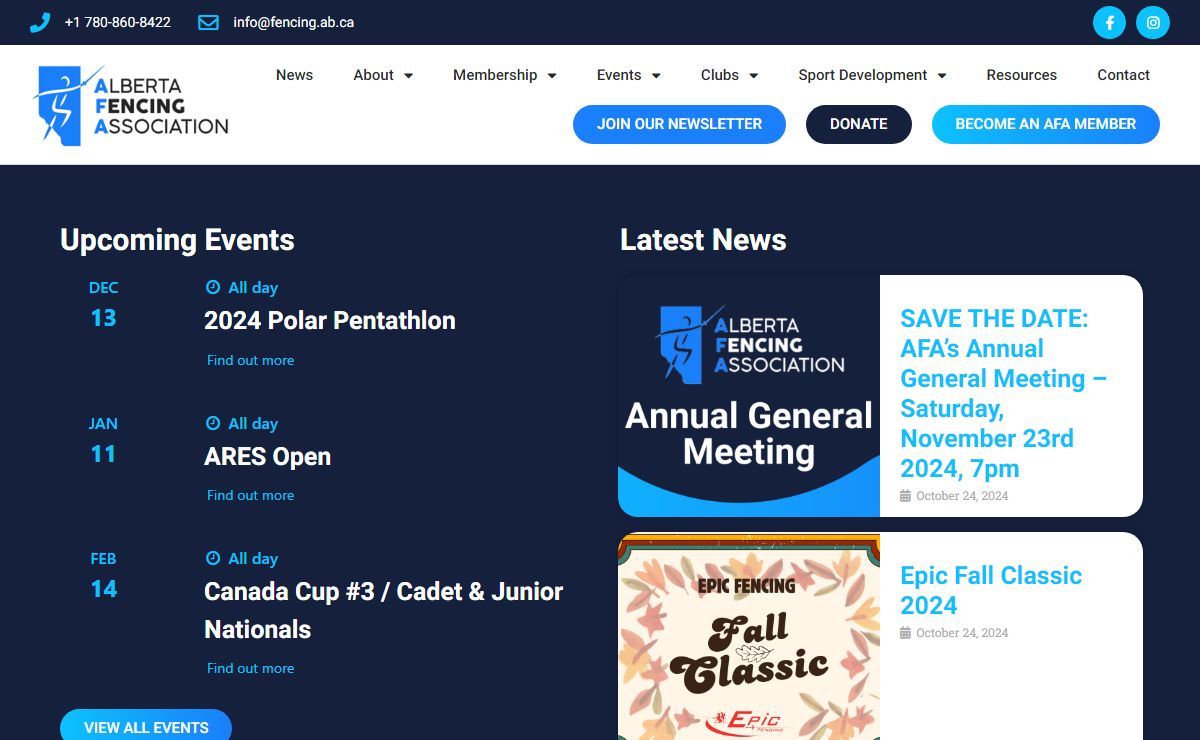Click the Annual General Meeting news thumbnail
Image resolution: width=1200 pixels, height=740 pixels.
pos(749,396)
